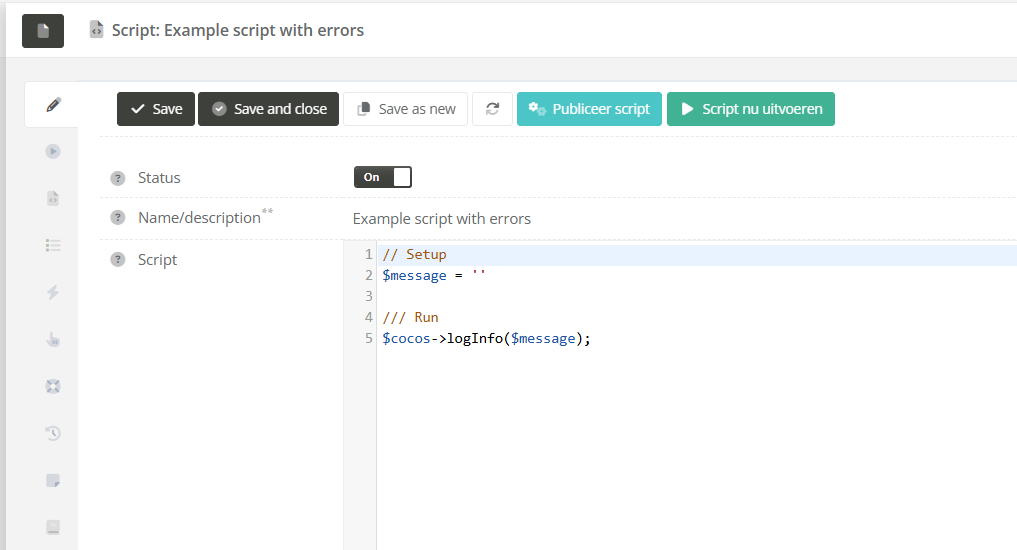This screenshot has height=550, width=1017.
Task: Click the help icon beside Script
Action: click(x=118, y=260)
